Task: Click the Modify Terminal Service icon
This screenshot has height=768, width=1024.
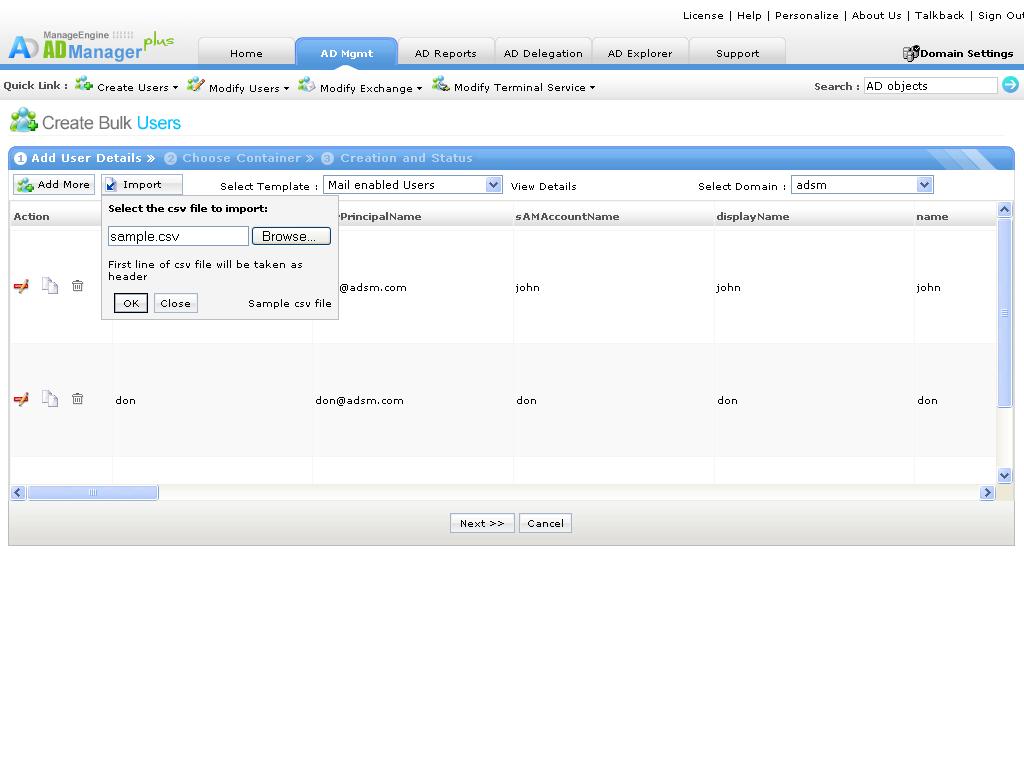Action: tap(441, 84)
